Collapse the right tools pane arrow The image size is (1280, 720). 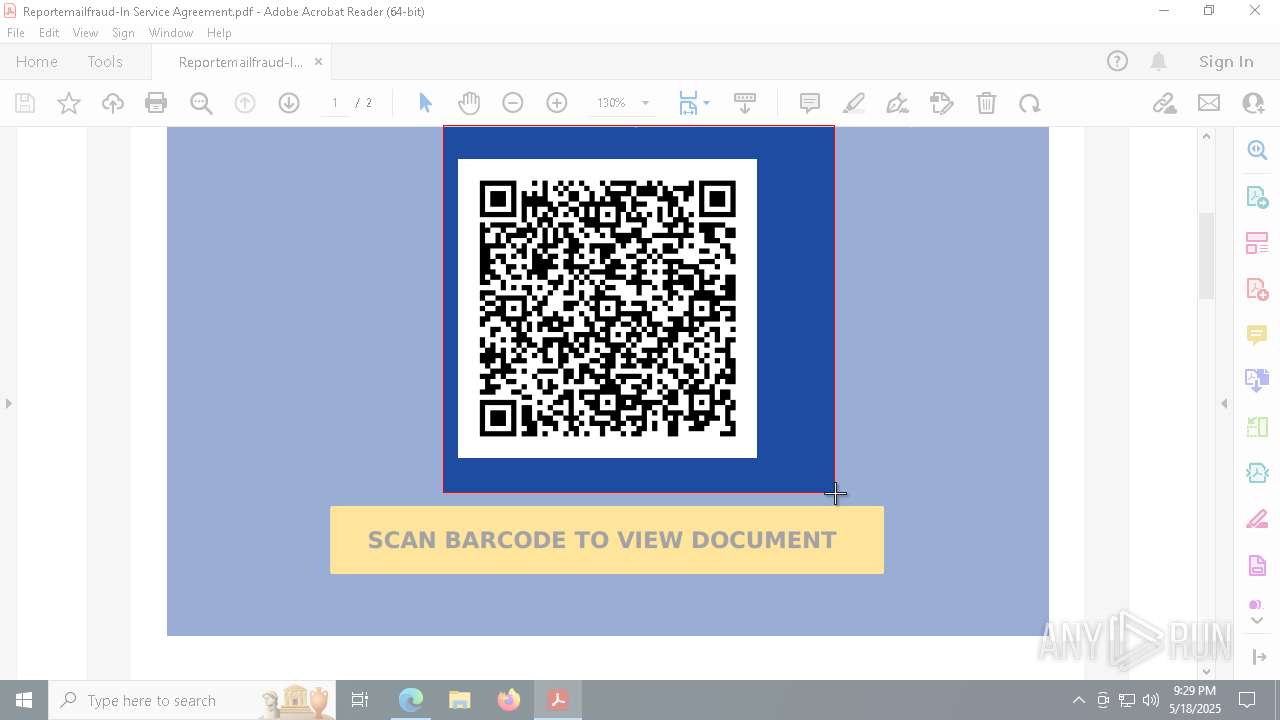[1224, 403]
